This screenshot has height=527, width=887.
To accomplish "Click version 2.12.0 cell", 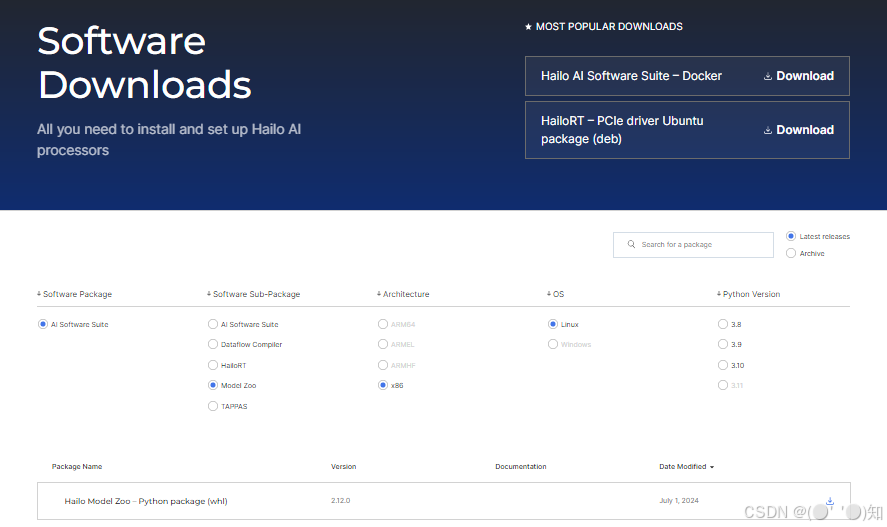I will point(341,500).
